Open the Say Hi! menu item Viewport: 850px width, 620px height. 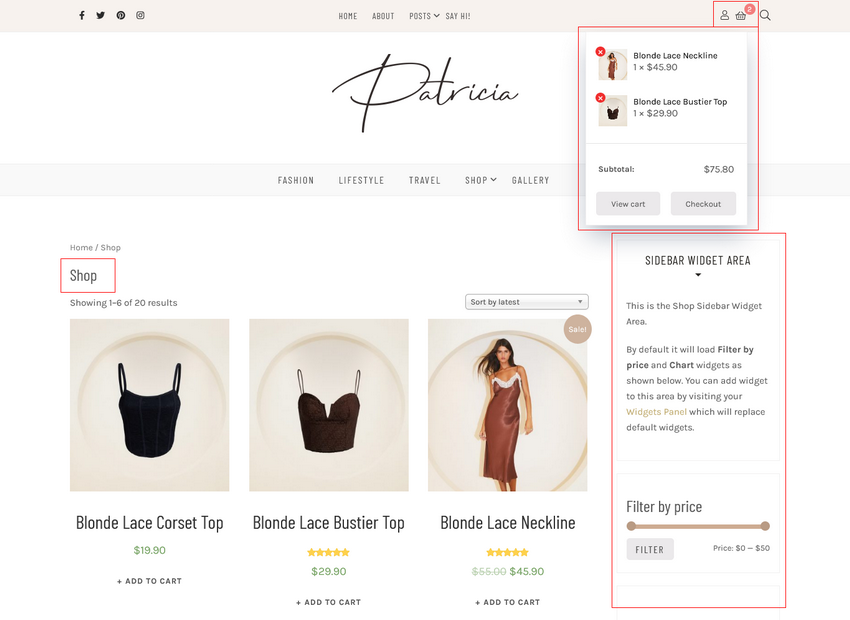pos(458,16)
